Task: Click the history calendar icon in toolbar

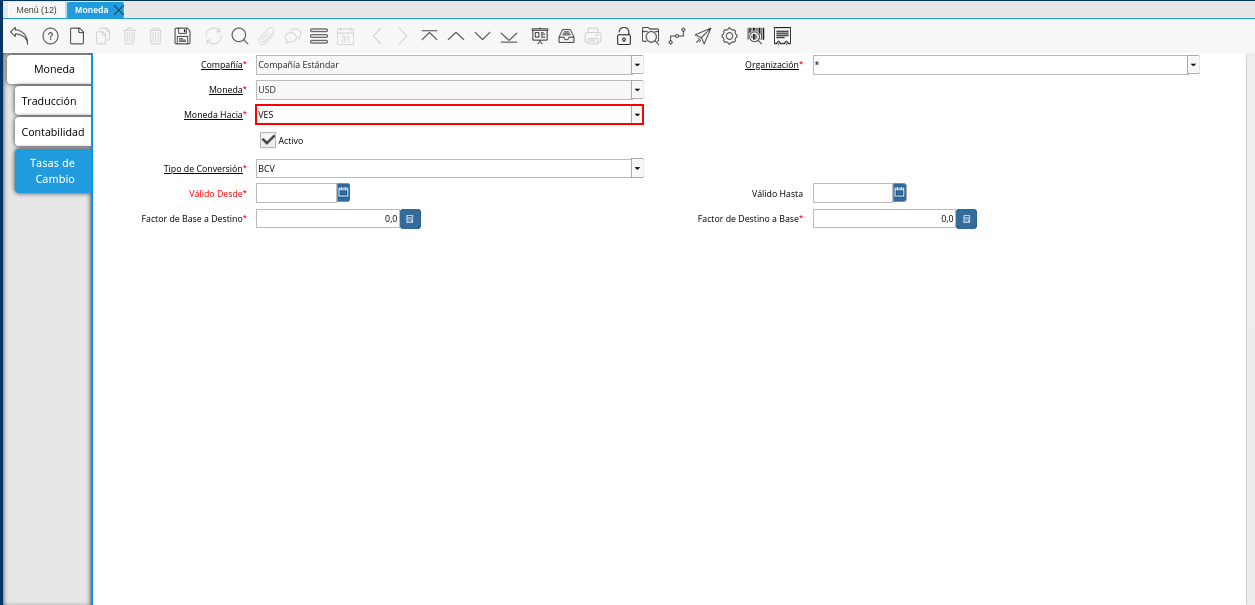Action: (346, 36)
